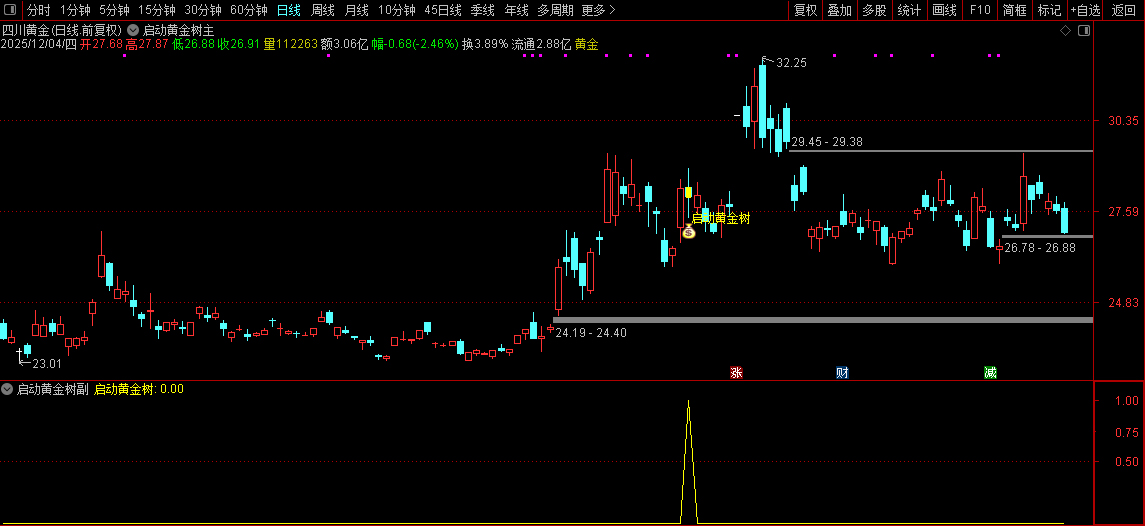
Task: Select the 15分钟 period tab
Action: tap(156, 10)
